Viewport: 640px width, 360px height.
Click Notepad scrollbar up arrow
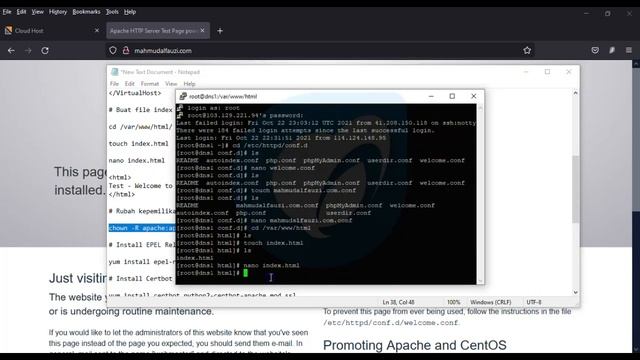point(575,93)
